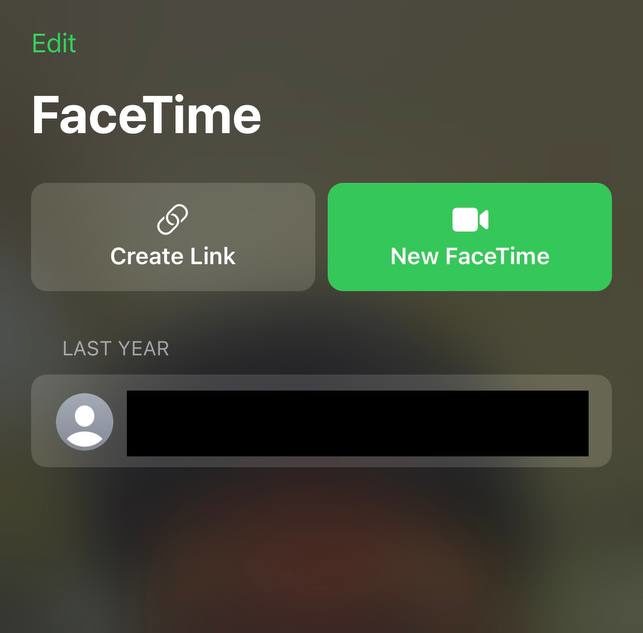Select the LAST YEAR section header
Screen dimensions: 643x633
click(x=116, y=349)
